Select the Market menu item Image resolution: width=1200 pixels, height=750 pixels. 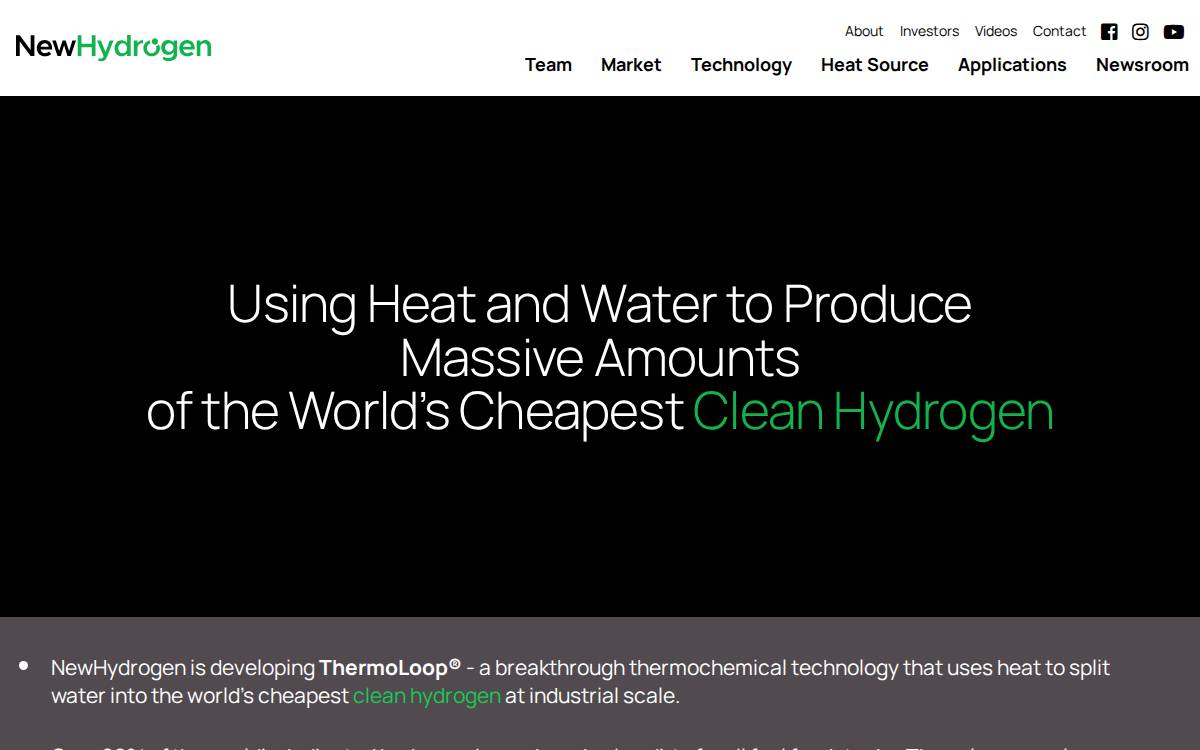coord(631,65)
